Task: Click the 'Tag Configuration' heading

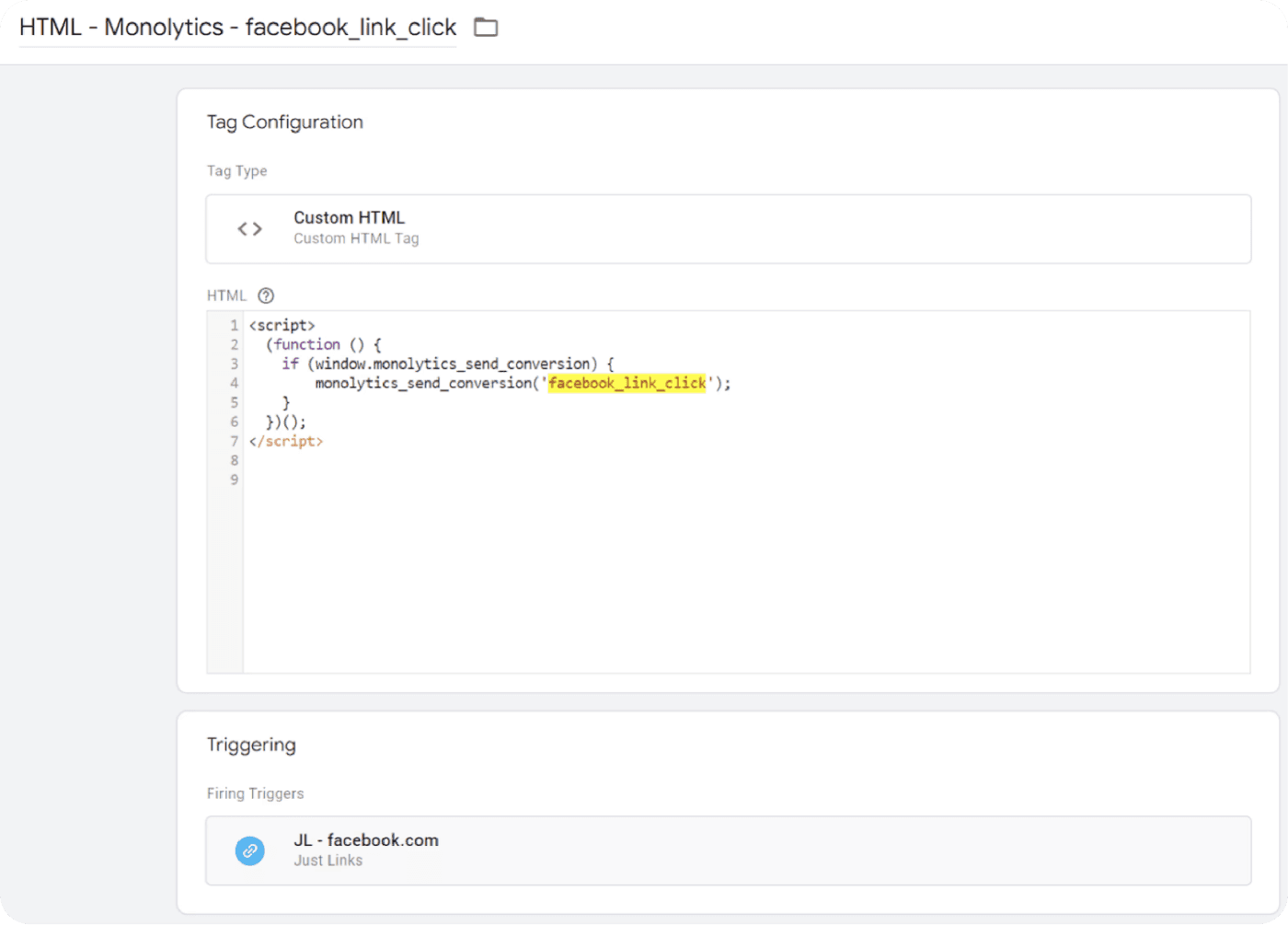Action: 284,121
